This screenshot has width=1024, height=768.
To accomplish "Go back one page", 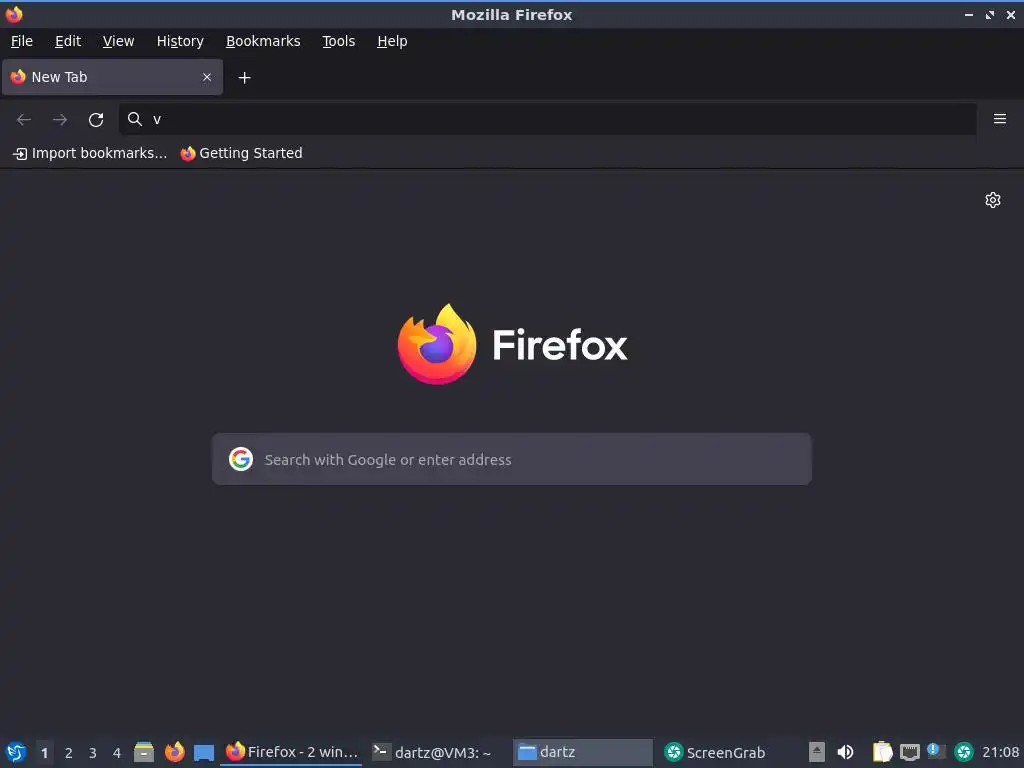I will [24, 120].
